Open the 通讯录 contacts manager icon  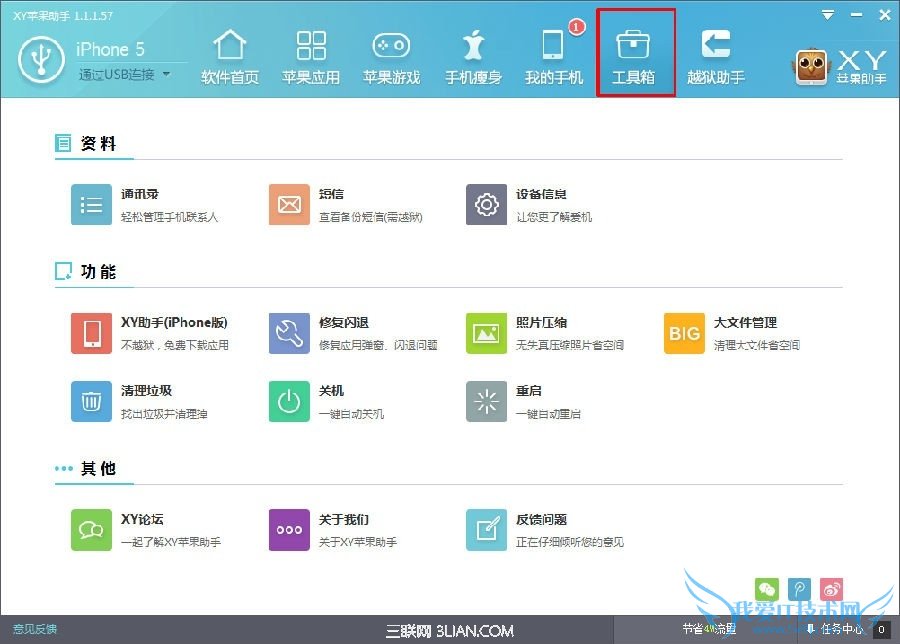(x=91, y=205)
